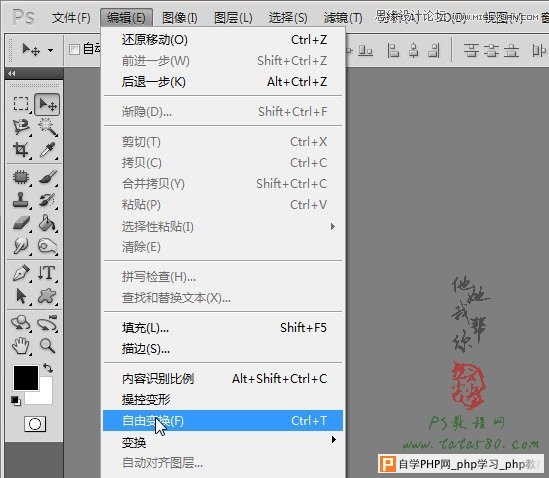This screenshot has width=549, height=478.
Task: Toggle the auto-select checkbox in options bar
Action: pos(74,49)
